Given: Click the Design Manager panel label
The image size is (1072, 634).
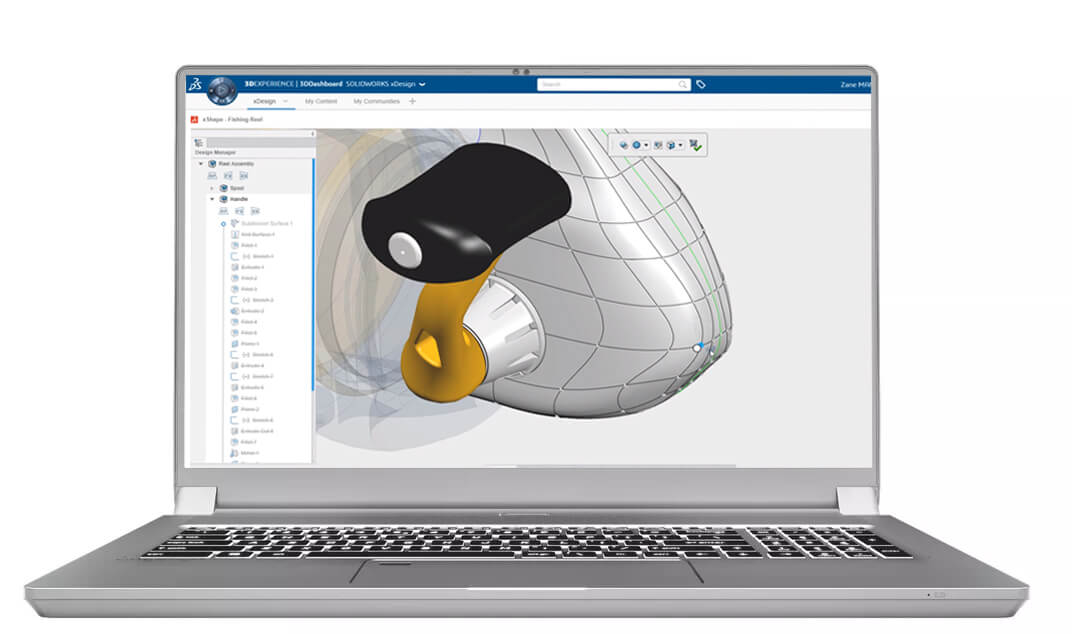Looking at the screenshot, I should (x=215, y=153).
